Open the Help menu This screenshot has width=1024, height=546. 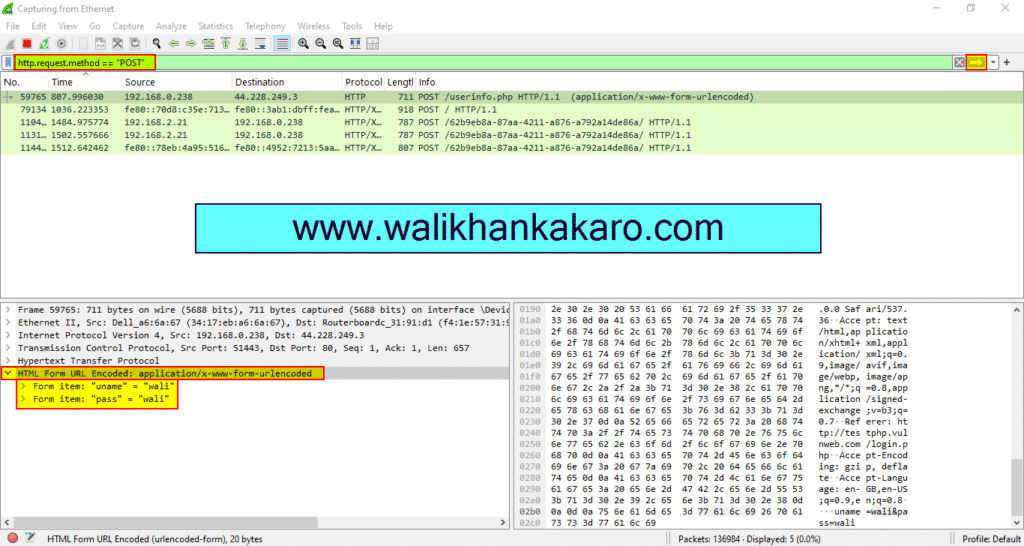(x=383, y=26)
